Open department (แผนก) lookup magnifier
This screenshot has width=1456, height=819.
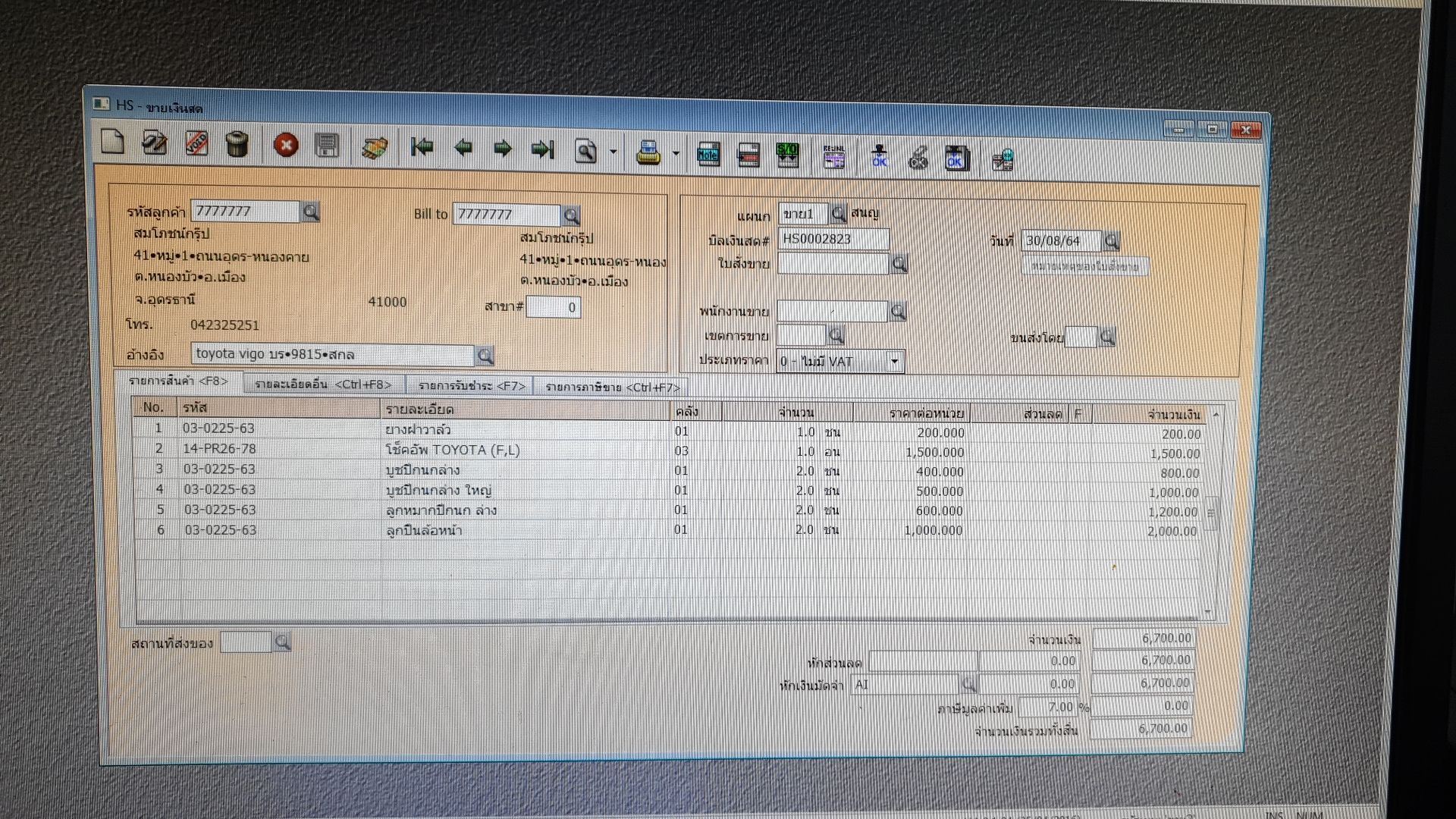(838, 214)
